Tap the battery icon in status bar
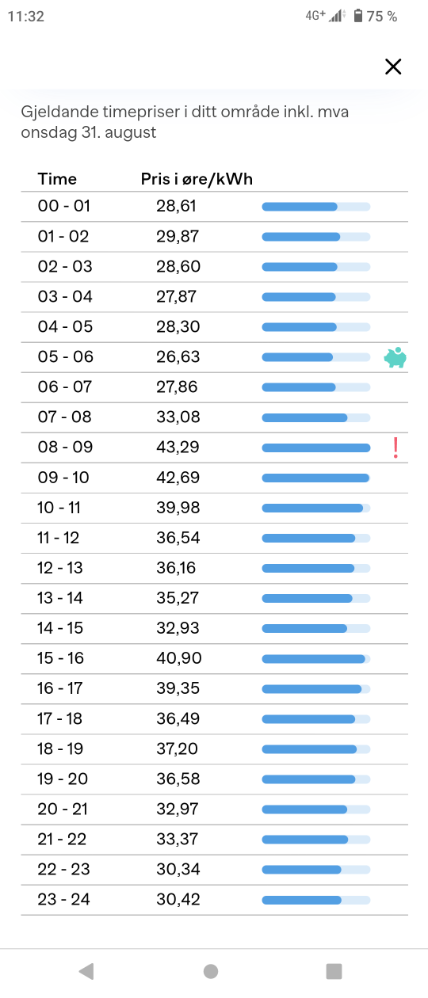428x998 pixels. 358,16
